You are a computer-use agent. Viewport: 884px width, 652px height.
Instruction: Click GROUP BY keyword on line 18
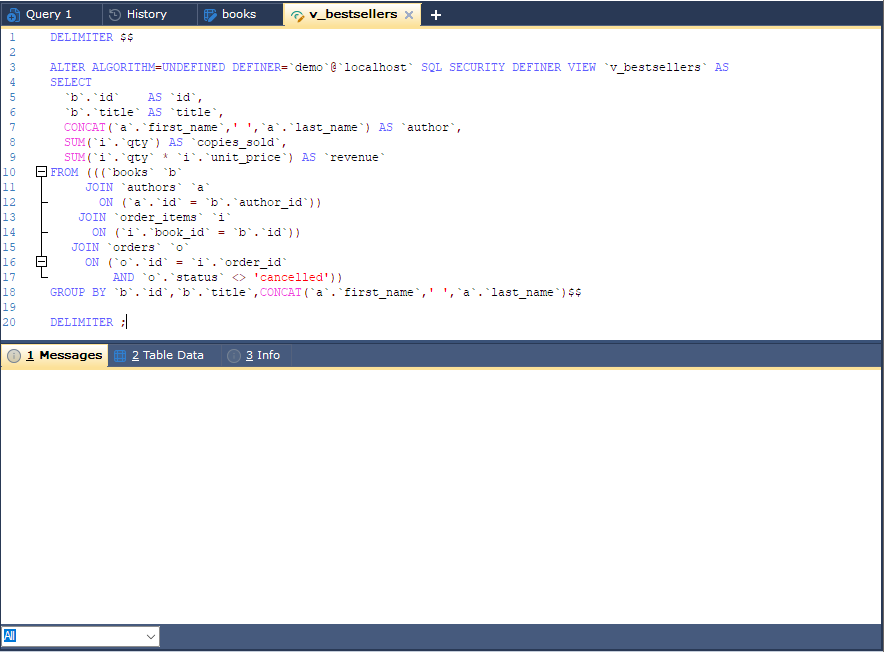point(78,292)
